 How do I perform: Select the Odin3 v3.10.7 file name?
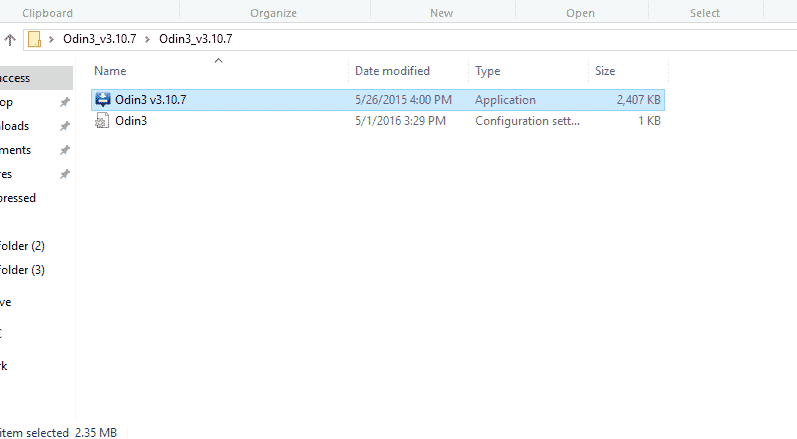(x=150, y=100)
